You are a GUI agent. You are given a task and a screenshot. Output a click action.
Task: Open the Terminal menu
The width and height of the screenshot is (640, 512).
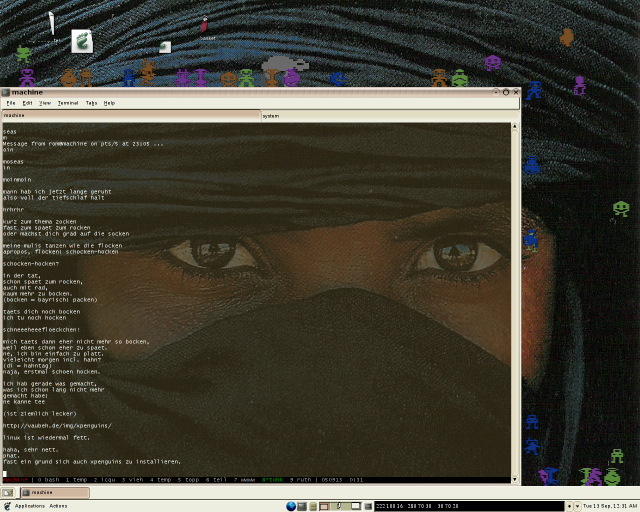point(68,103)
